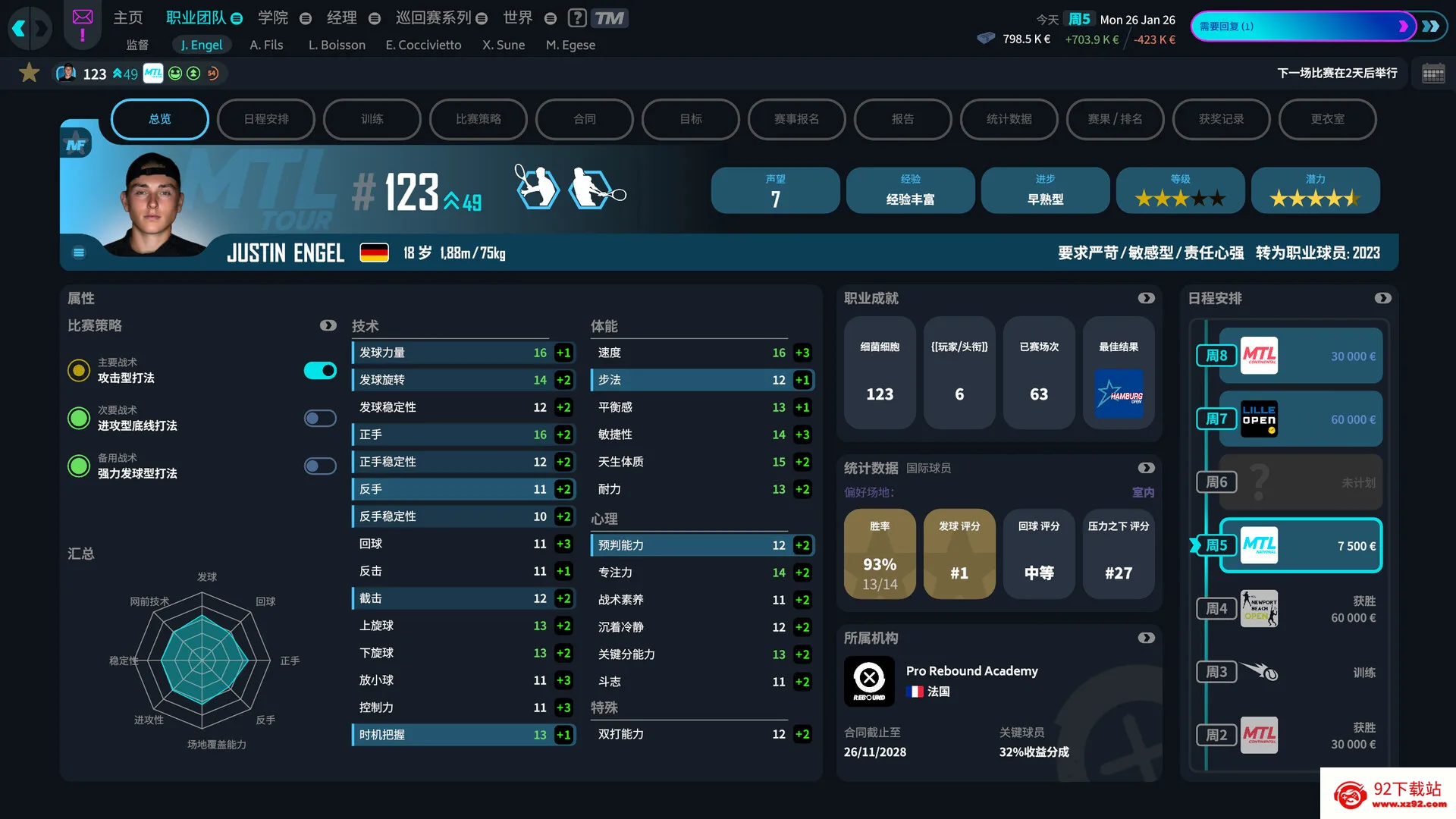The width and height of the screenshot is (1456, 819).
Task: Select the 备用战术 green circle indicator
Action: [x=78, y=466]
